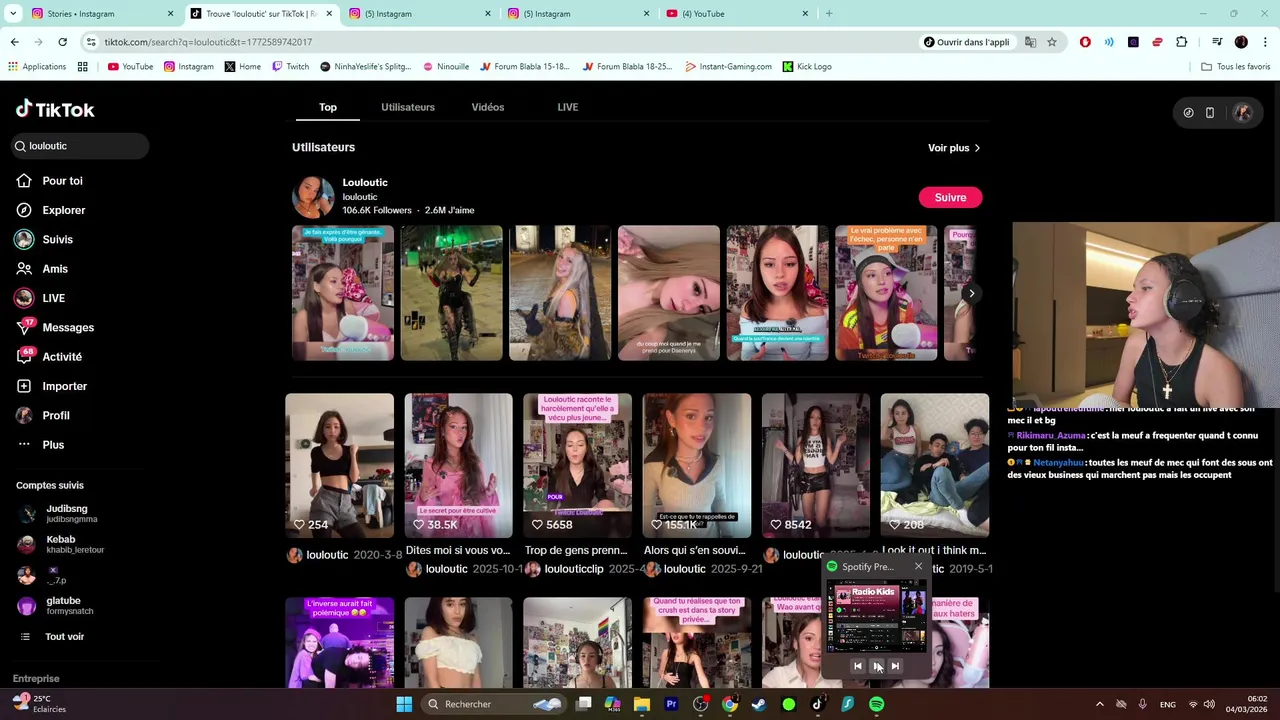1280x720 pixels.
Task: Open a new browser tab
Action: coord(829,14)
